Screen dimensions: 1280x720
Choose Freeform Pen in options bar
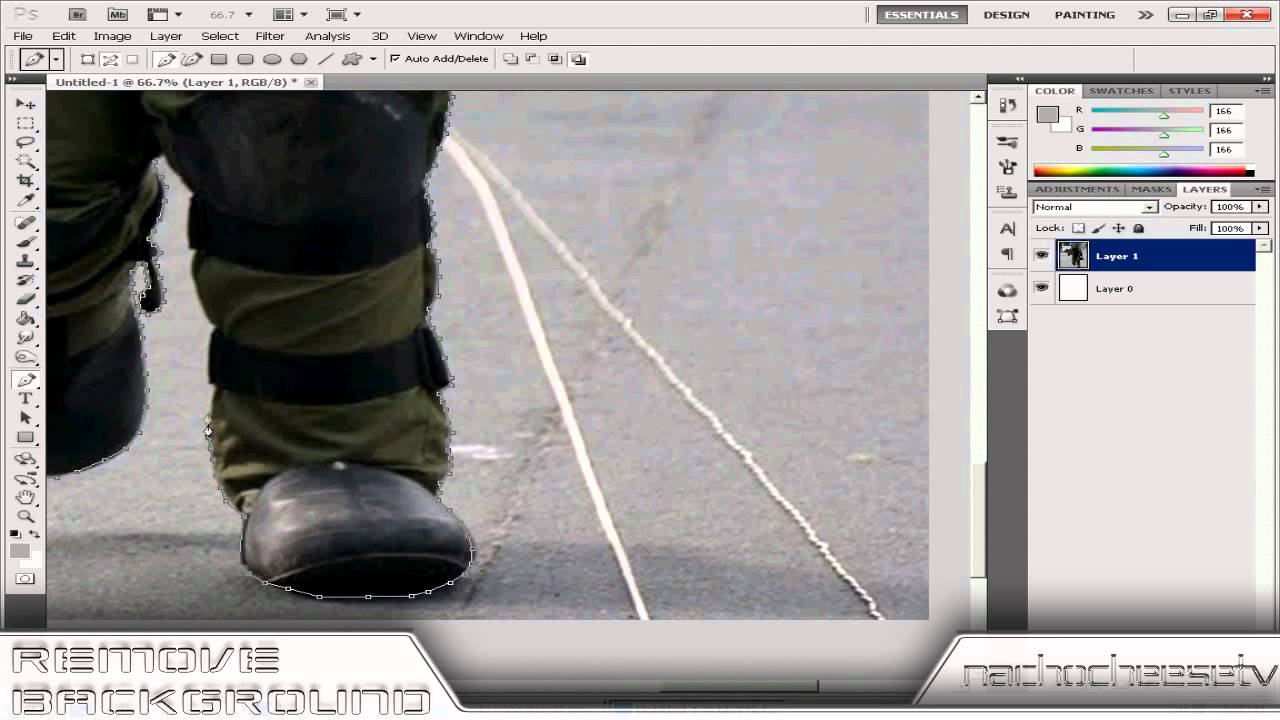pyautogui.click(x=191, y=59)
